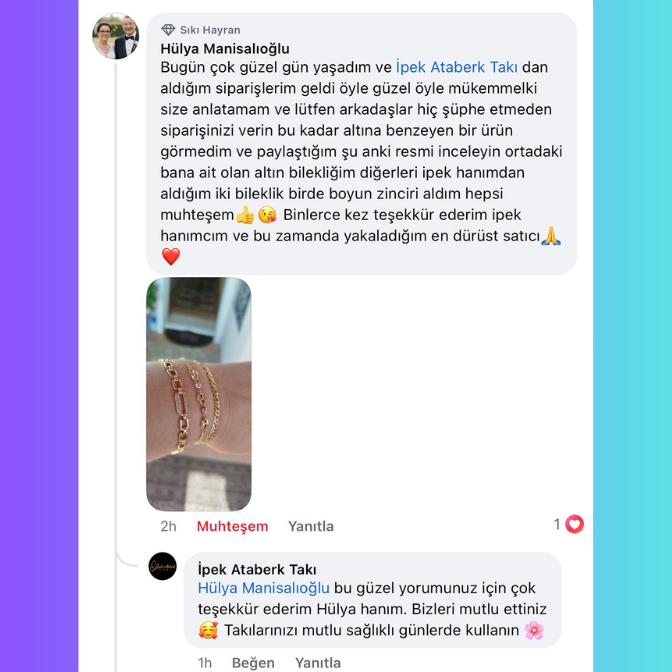Click the kissing face emoji

pos(267,215)
